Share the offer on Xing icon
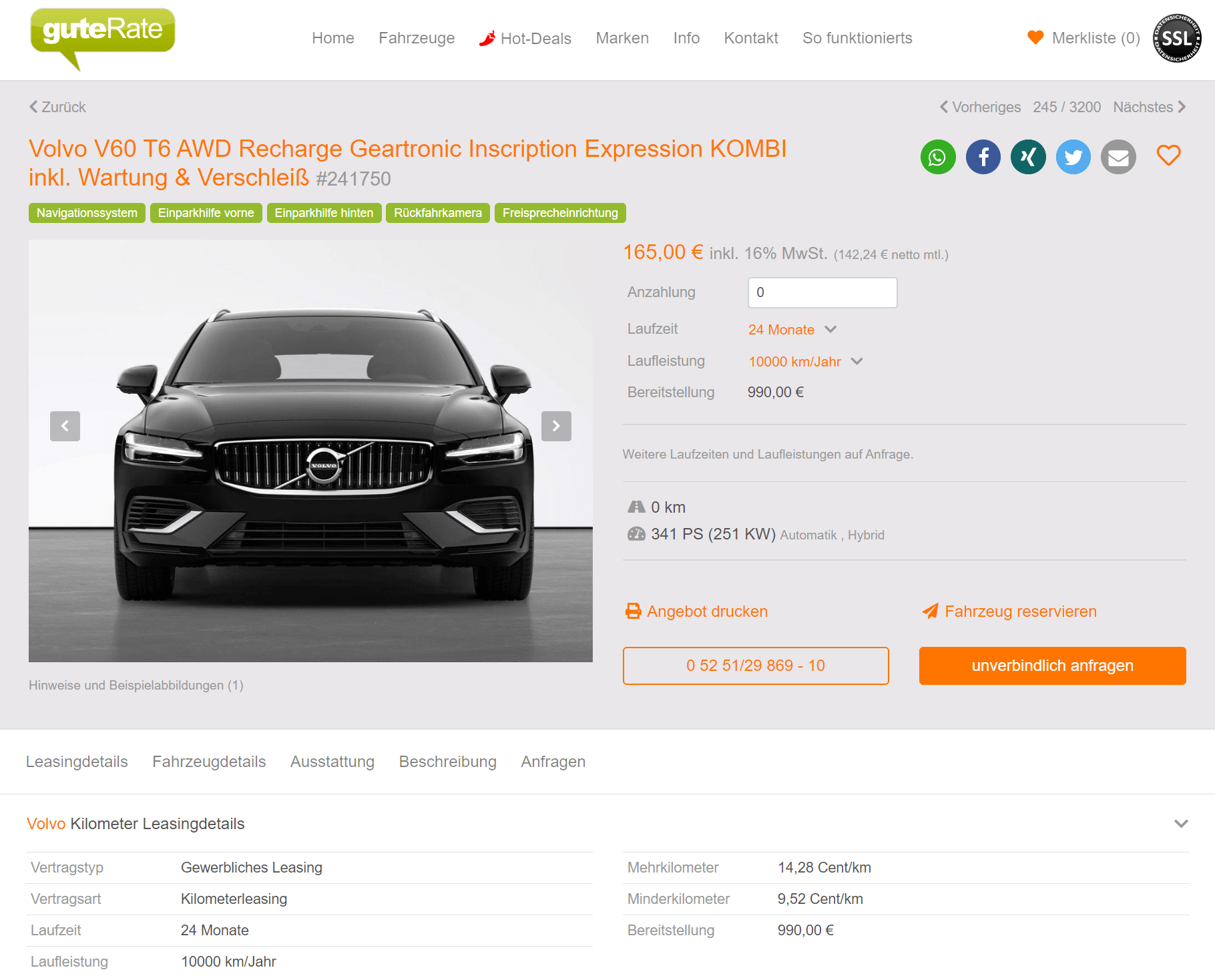The image size is (1215, 980). pos(1028,158)
